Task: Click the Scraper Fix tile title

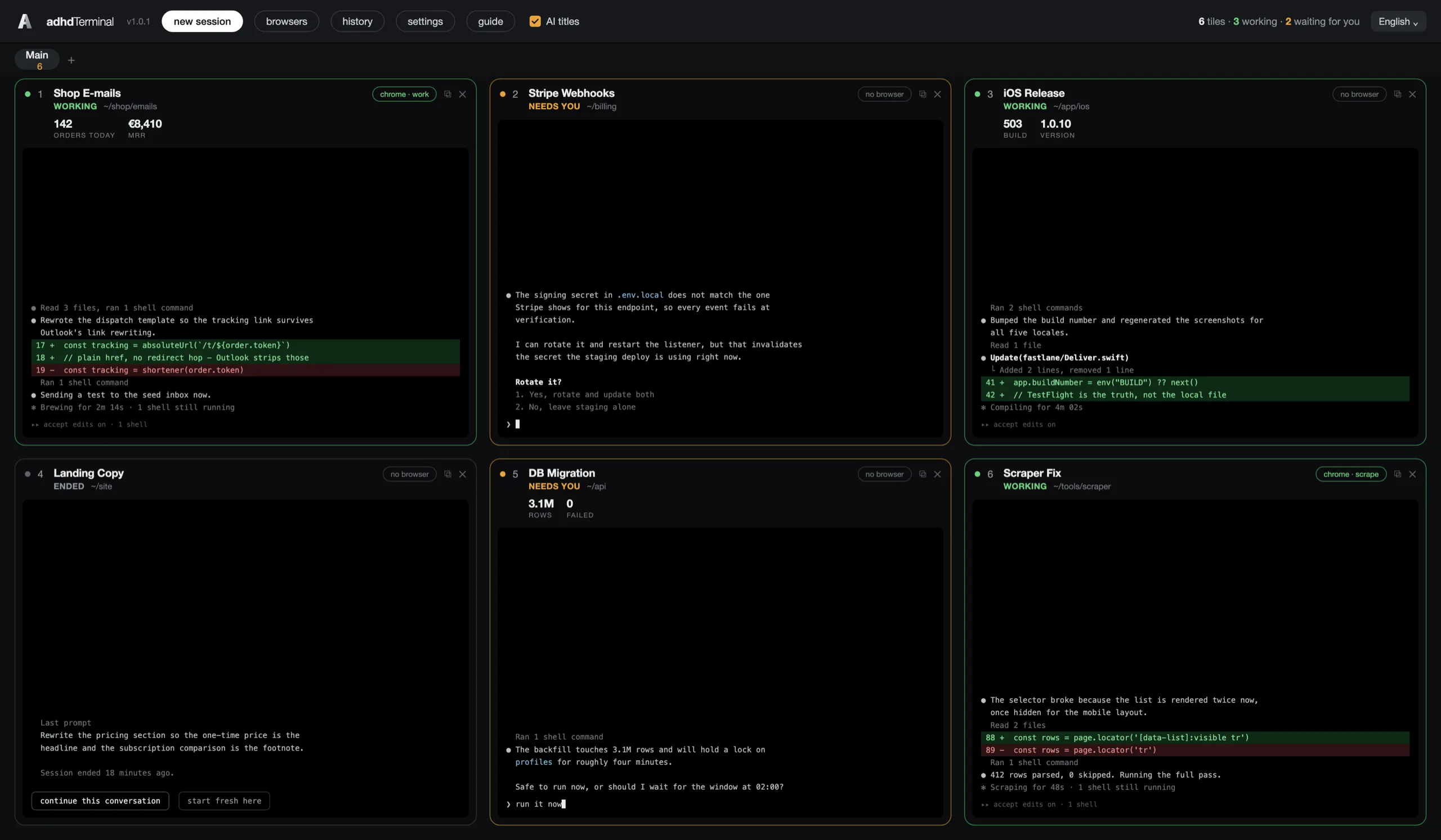Action: click(x=1032, y=473)
